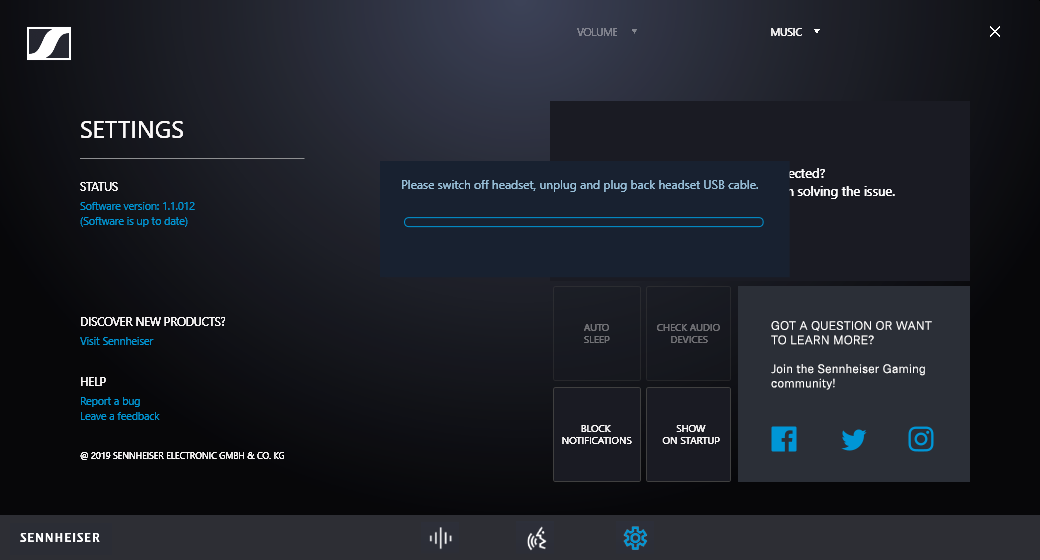Click 'Join the Sennheiser Gaming community!' text

pyautogui.click(x=848, y=376)
